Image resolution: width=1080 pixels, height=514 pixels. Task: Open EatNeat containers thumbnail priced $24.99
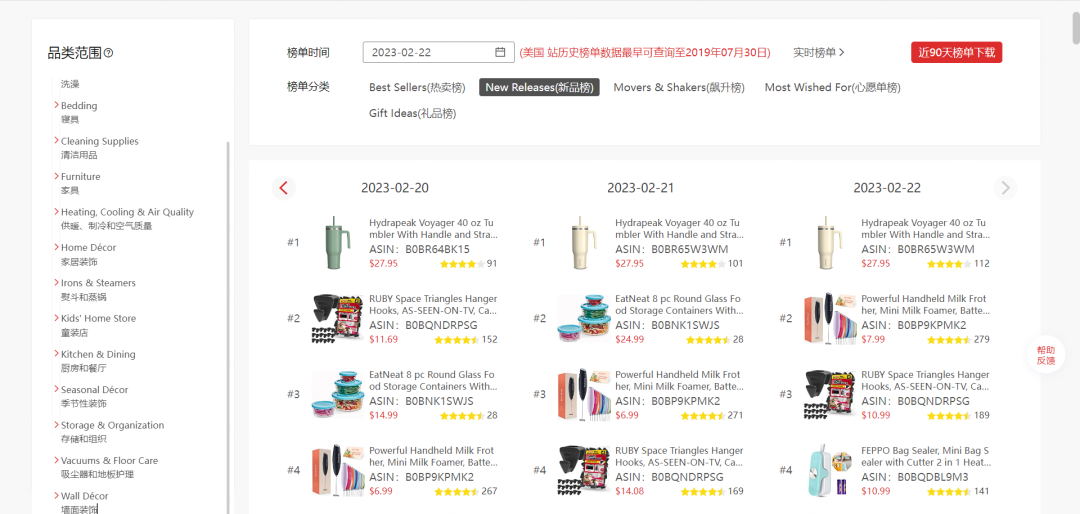pos(583,318)
